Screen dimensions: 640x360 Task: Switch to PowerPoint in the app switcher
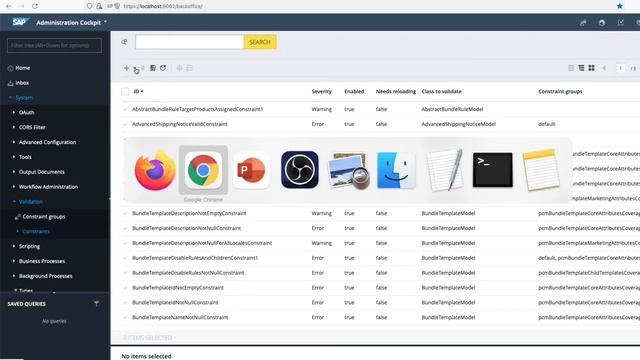coord(251,170)
